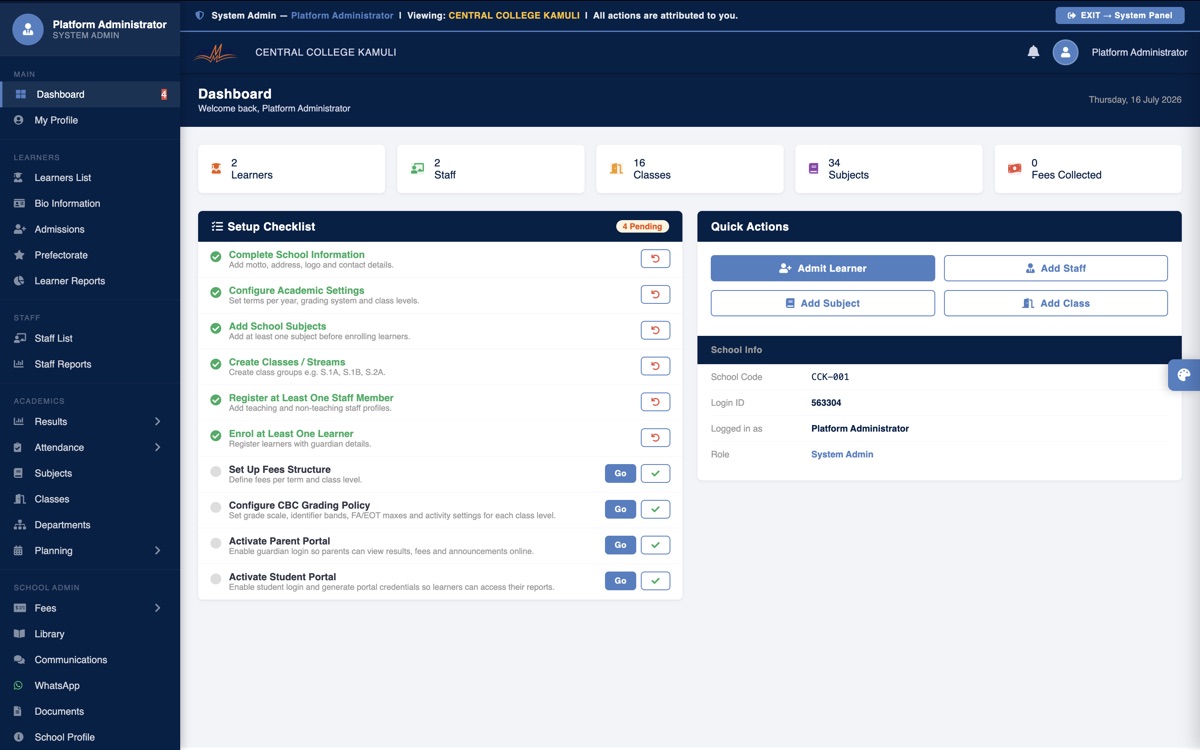The width and height of the screenshot is (1200, 750).
Task: Click the Prefectorate star icon
Action: pyautogui.click(x=19, y=256)
